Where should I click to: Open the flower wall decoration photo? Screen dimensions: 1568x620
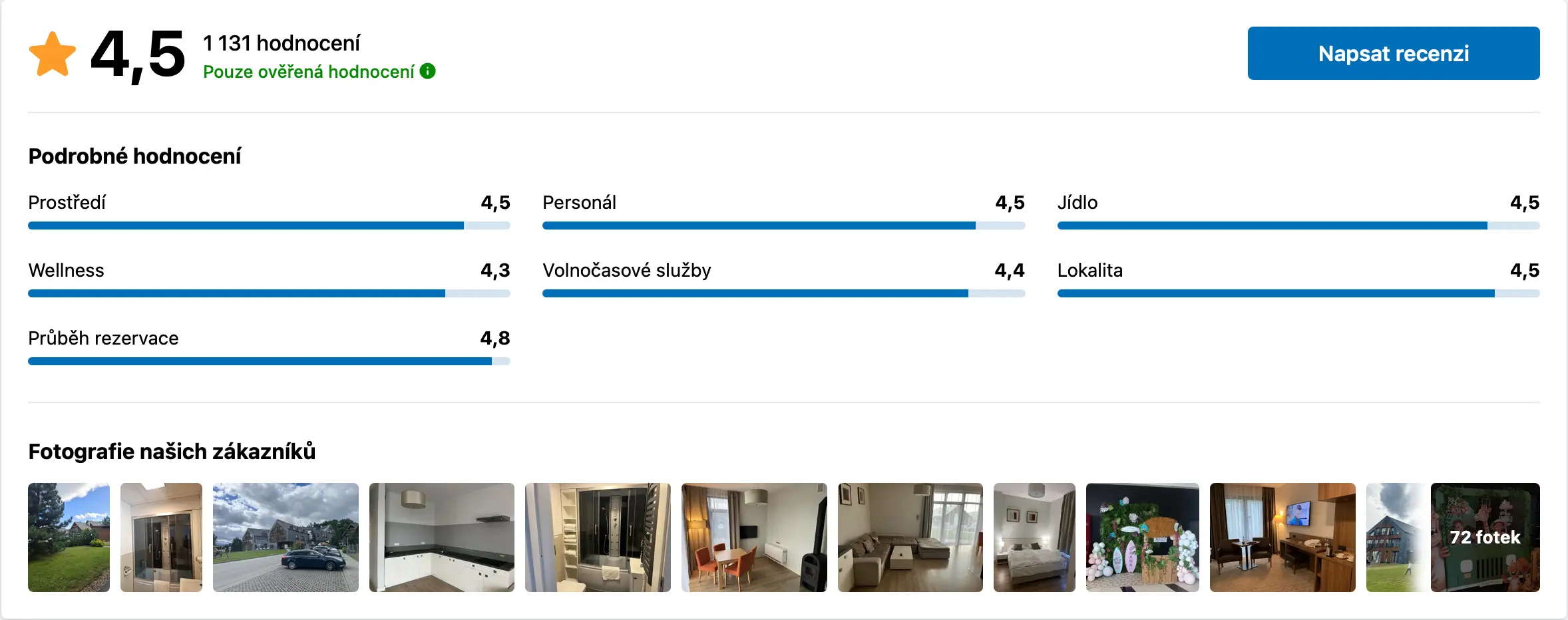tap(1142, 538)
